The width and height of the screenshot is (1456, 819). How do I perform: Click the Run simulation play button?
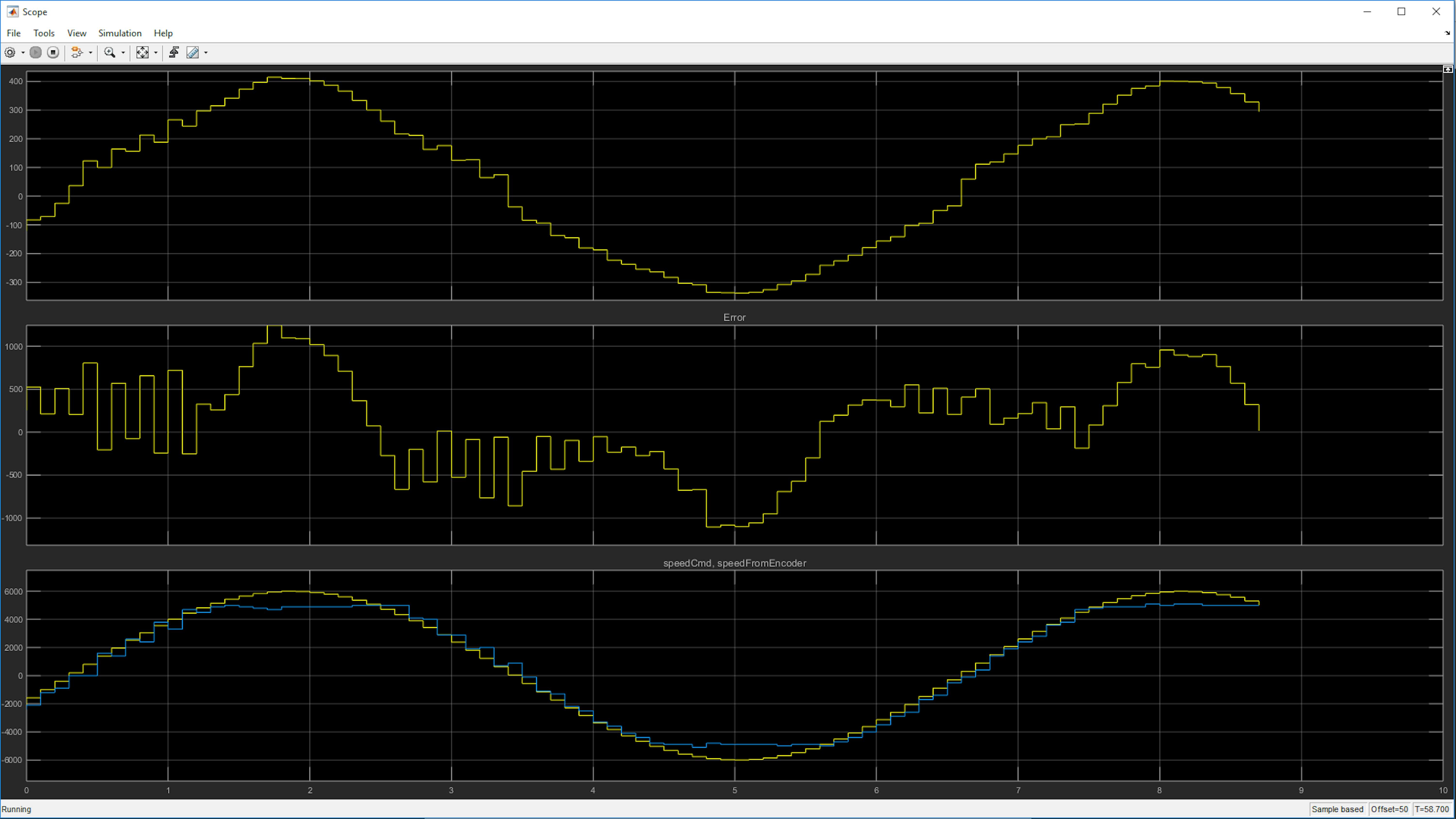[x=36, y=53]
